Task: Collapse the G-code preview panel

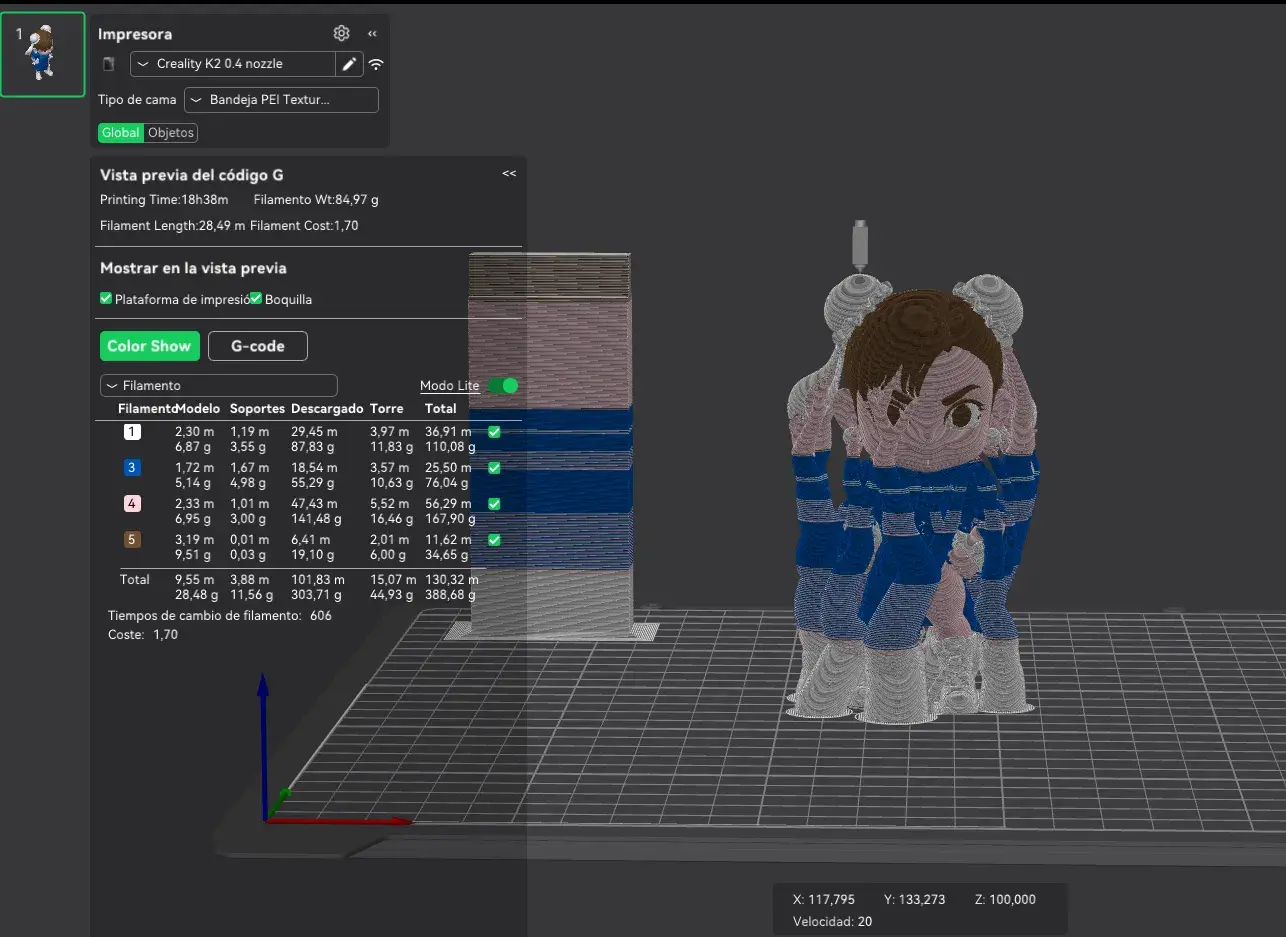Action: (x=509, y=174)
